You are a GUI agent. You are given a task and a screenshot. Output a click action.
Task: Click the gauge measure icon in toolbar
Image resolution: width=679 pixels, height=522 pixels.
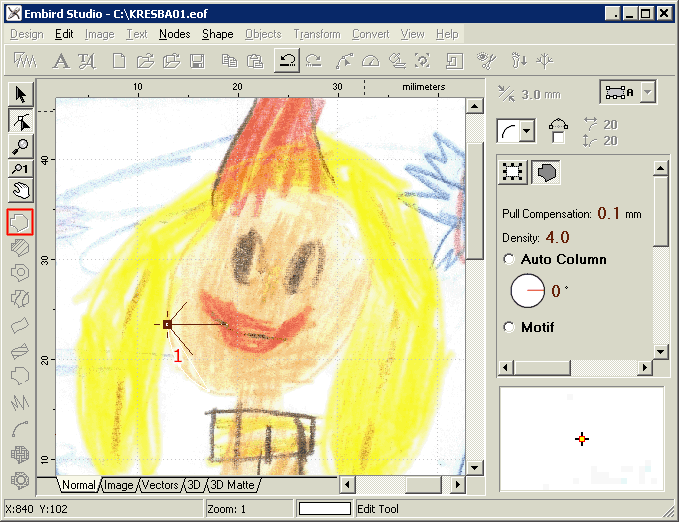tap(371, 61)
